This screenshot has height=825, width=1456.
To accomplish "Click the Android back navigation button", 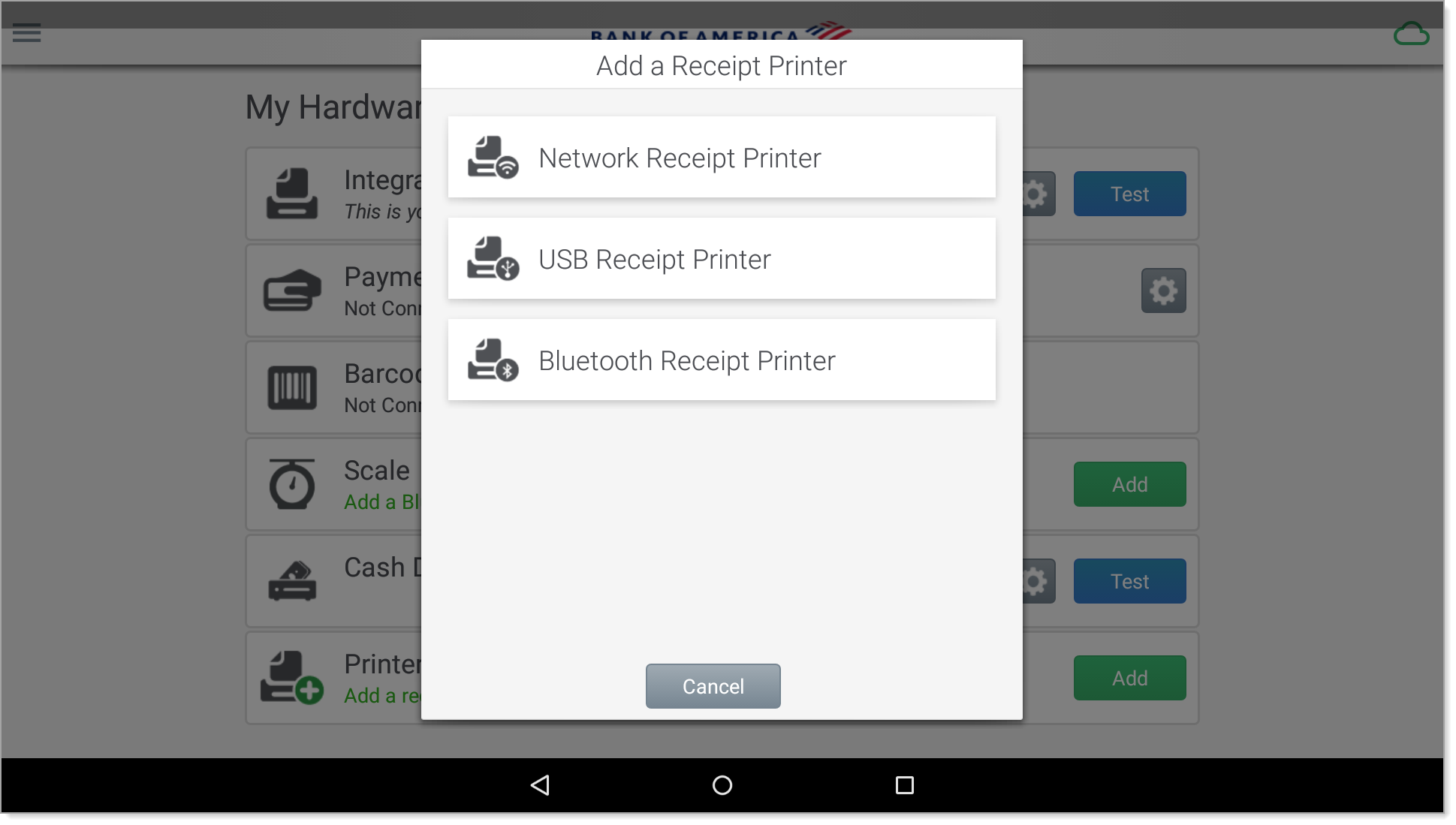I will (x=539, y=785).
